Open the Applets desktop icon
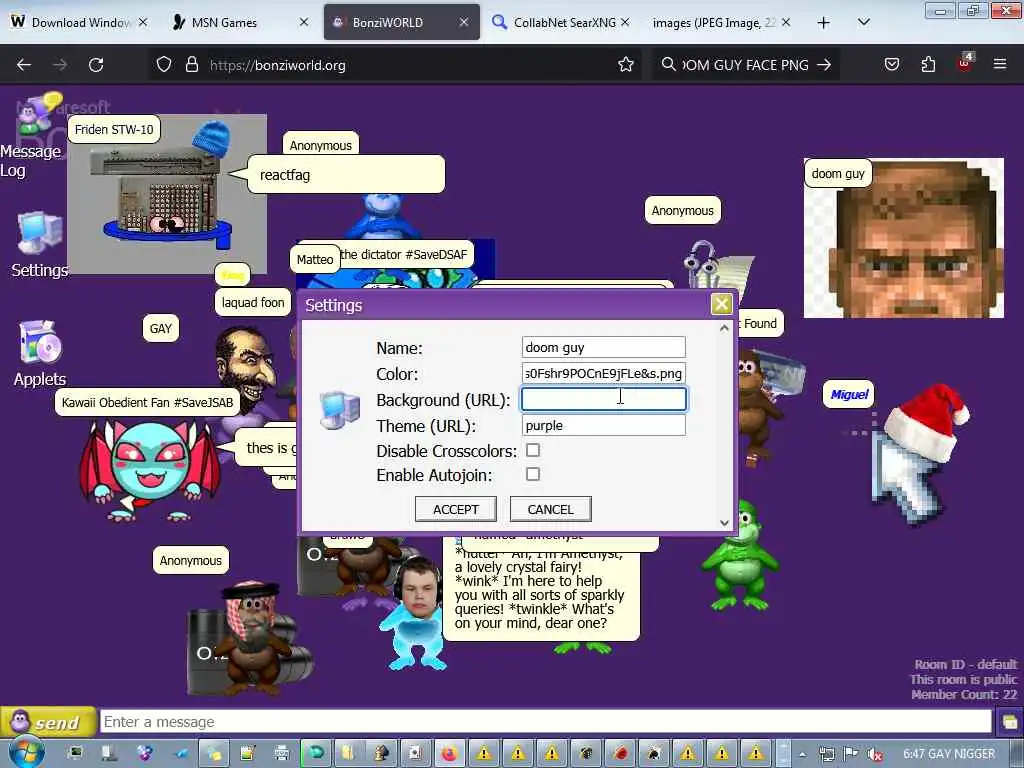The height and width of the screenshot is (768, 1024). coord(39,353)
